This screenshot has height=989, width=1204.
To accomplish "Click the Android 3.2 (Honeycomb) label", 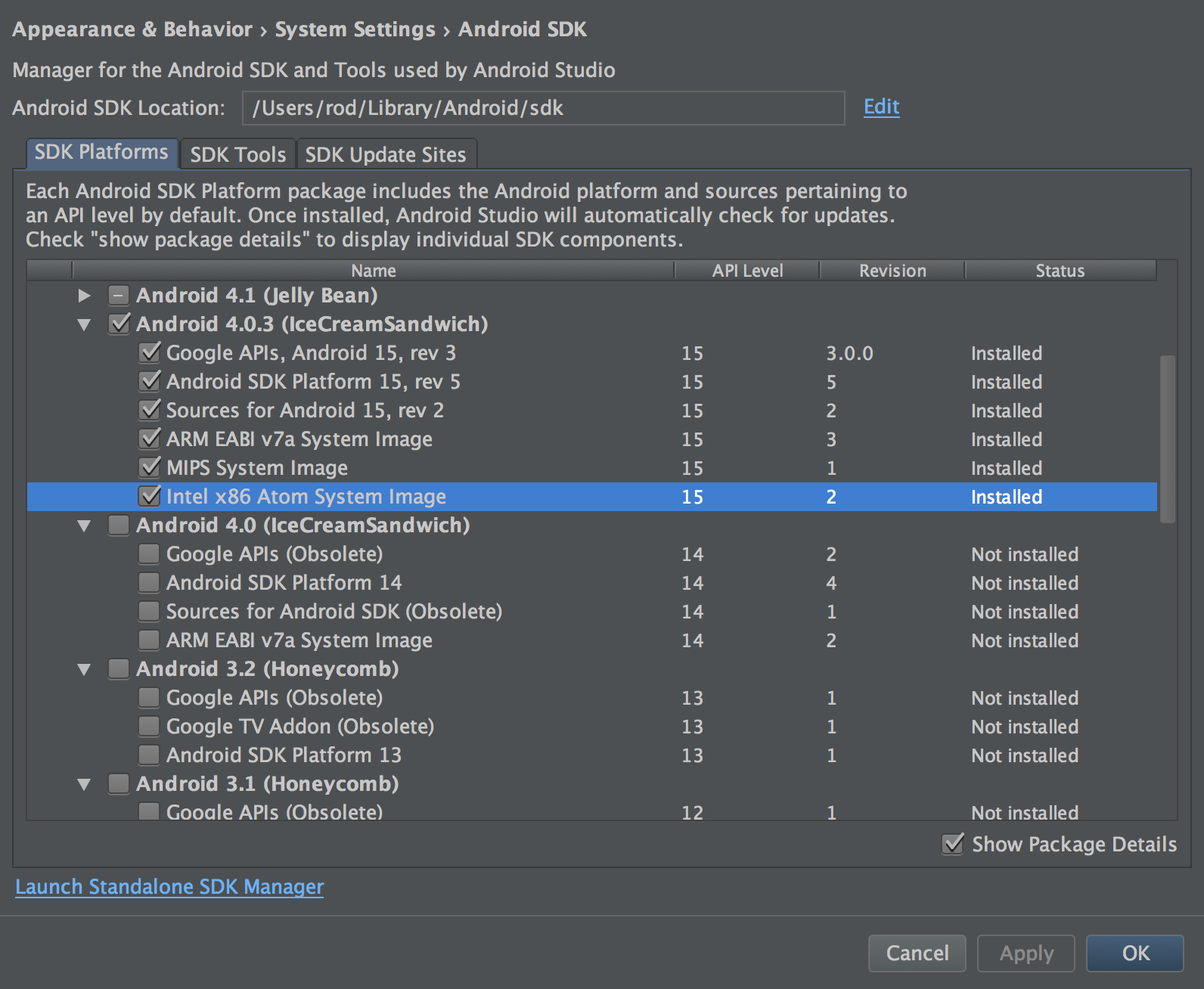I will (268, 669).
